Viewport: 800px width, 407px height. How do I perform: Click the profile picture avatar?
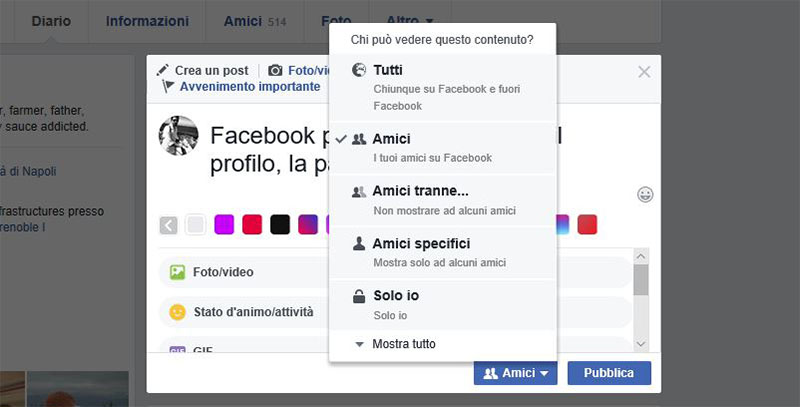coord(179,136)
